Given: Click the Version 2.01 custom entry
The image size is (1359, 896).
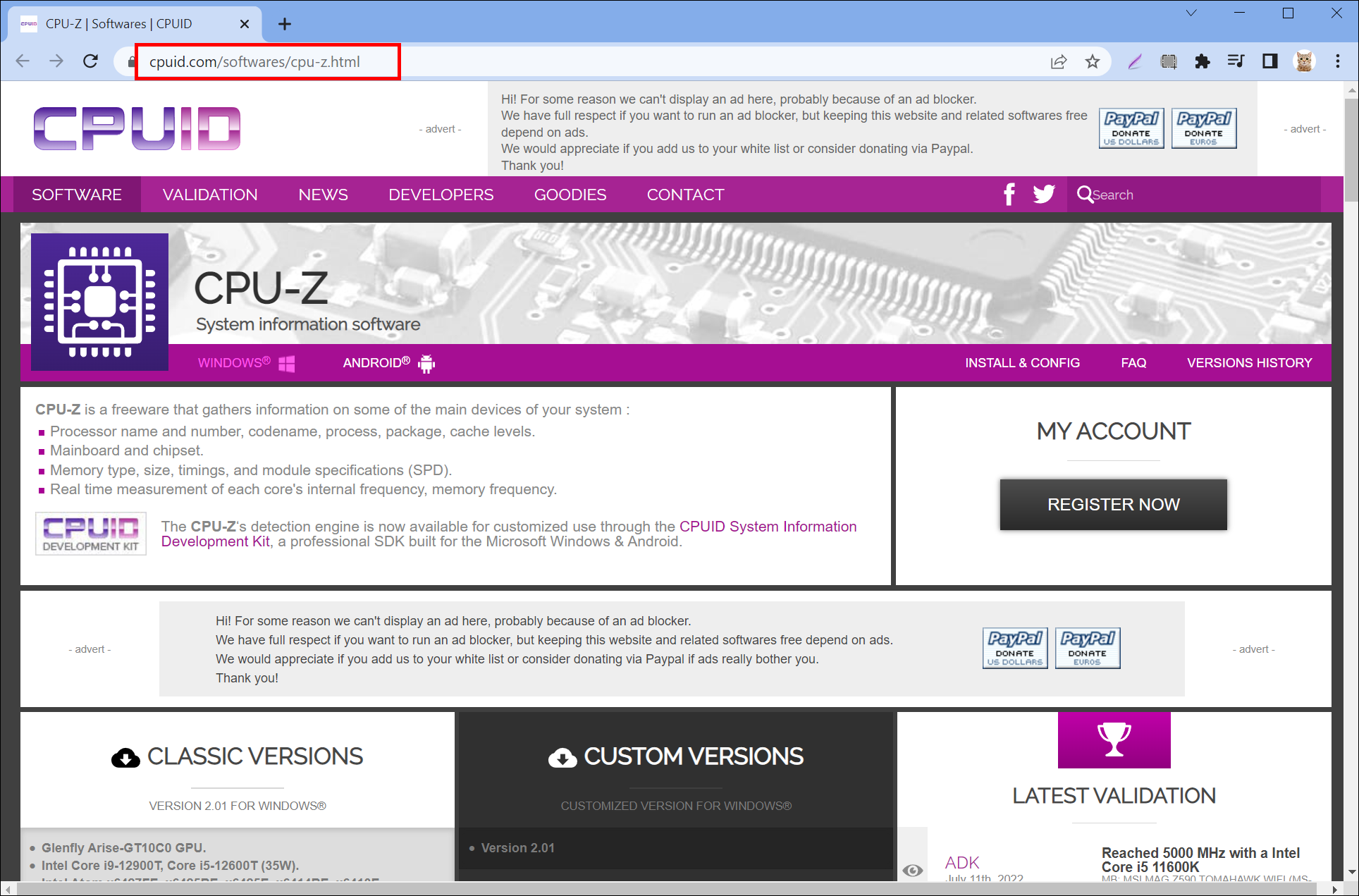Looking at the screenshot, I should (x=517, y=848).
